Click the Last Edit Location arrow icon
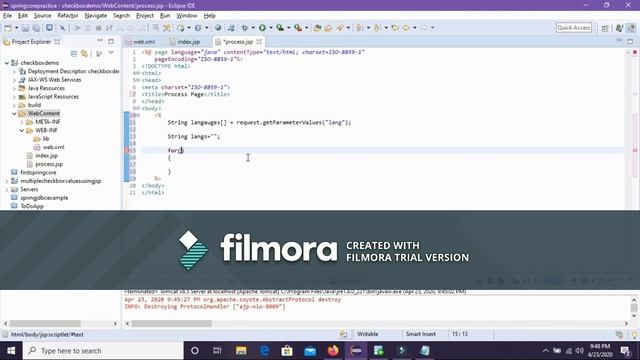The height and width of the screenshot is (360, 640). pos(395,28)
